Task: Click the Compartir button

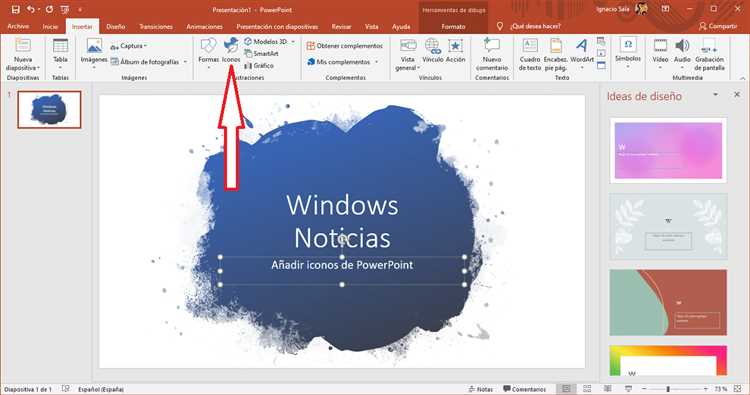Action: [x=718, y=26]
